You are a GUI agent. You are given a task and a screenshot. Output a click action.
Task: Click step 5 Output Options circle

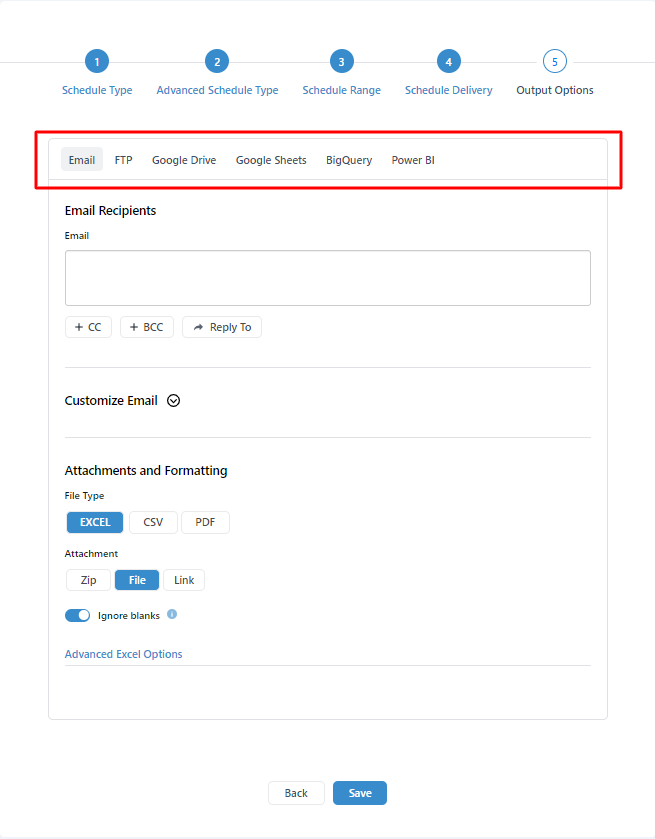pyautogui.click(x=554, y=62)
